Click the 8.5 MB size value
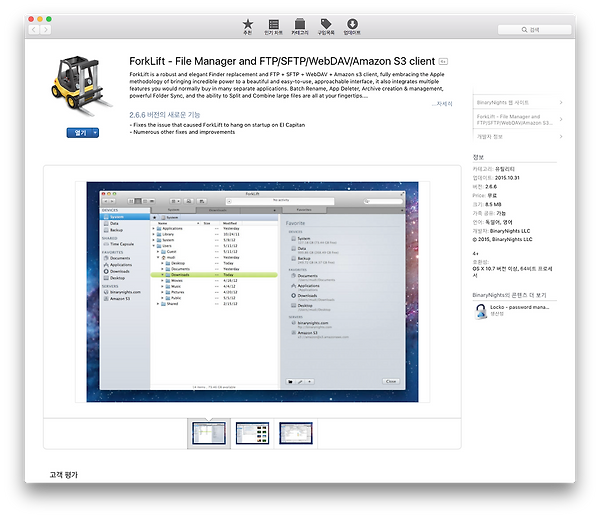 (493, 204)
